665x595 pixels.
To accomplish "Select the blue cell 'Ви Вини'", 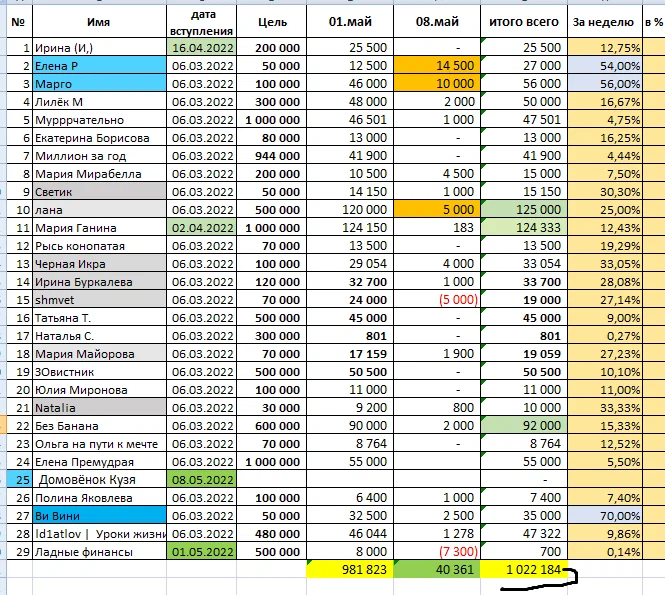I will [x=99, y=516].
